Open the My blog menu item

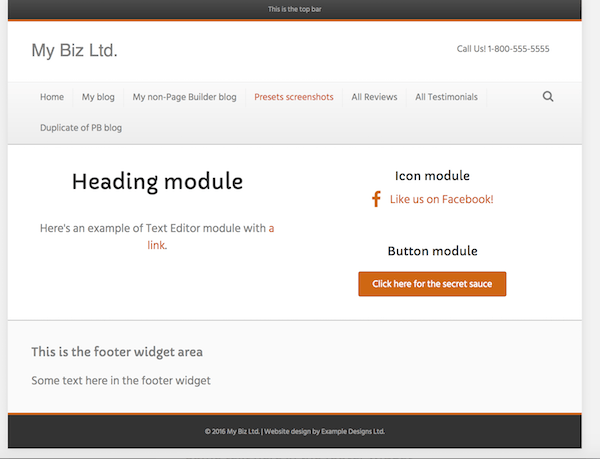point(98,97)
